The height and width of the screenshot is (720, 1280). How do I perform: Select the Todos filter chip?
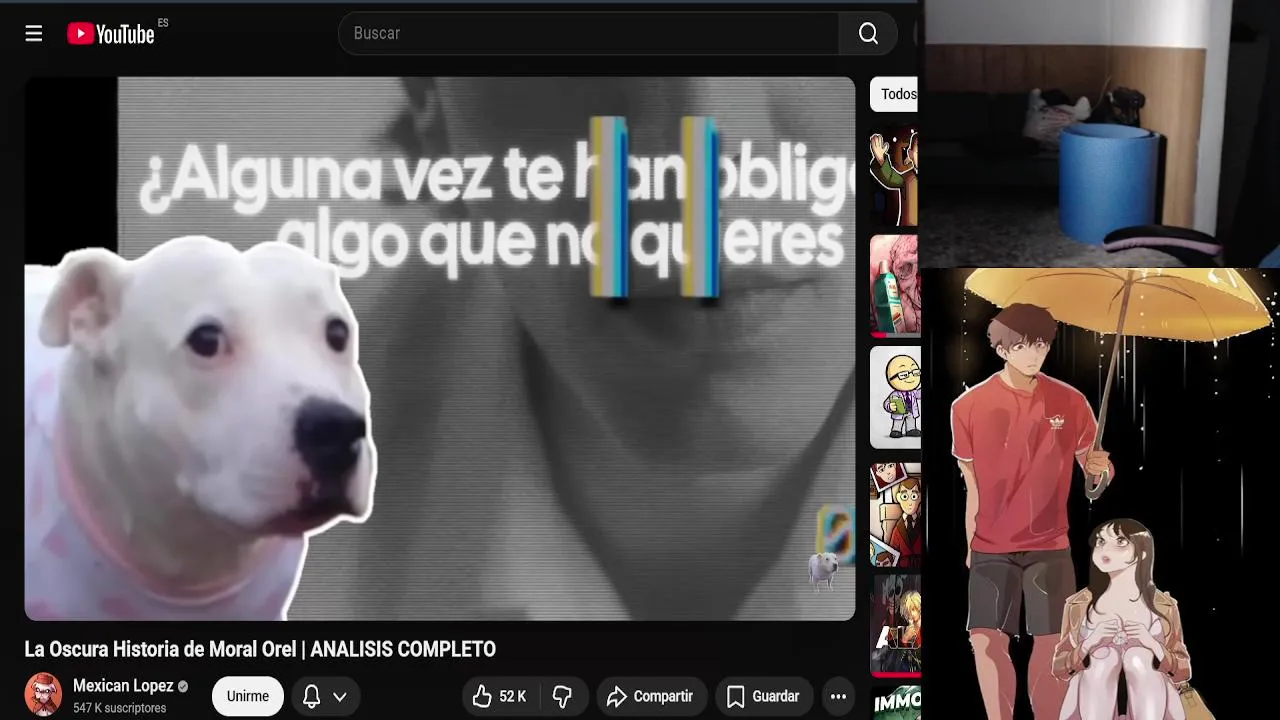(897, 94)
